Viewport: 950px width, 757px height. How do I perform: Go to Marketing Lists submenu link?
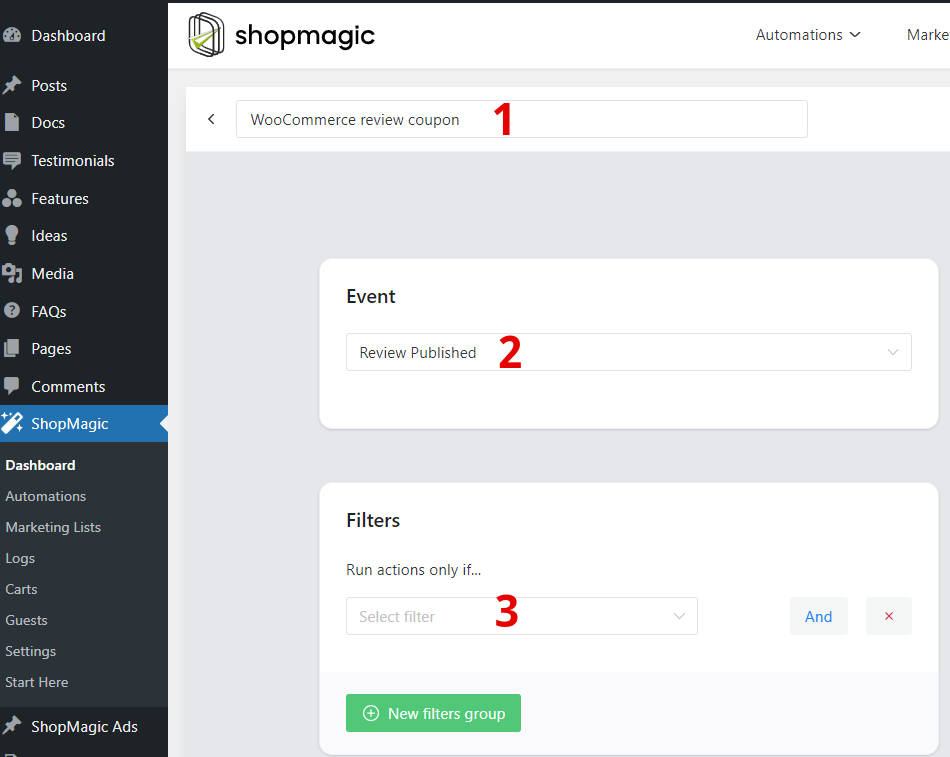53,527
